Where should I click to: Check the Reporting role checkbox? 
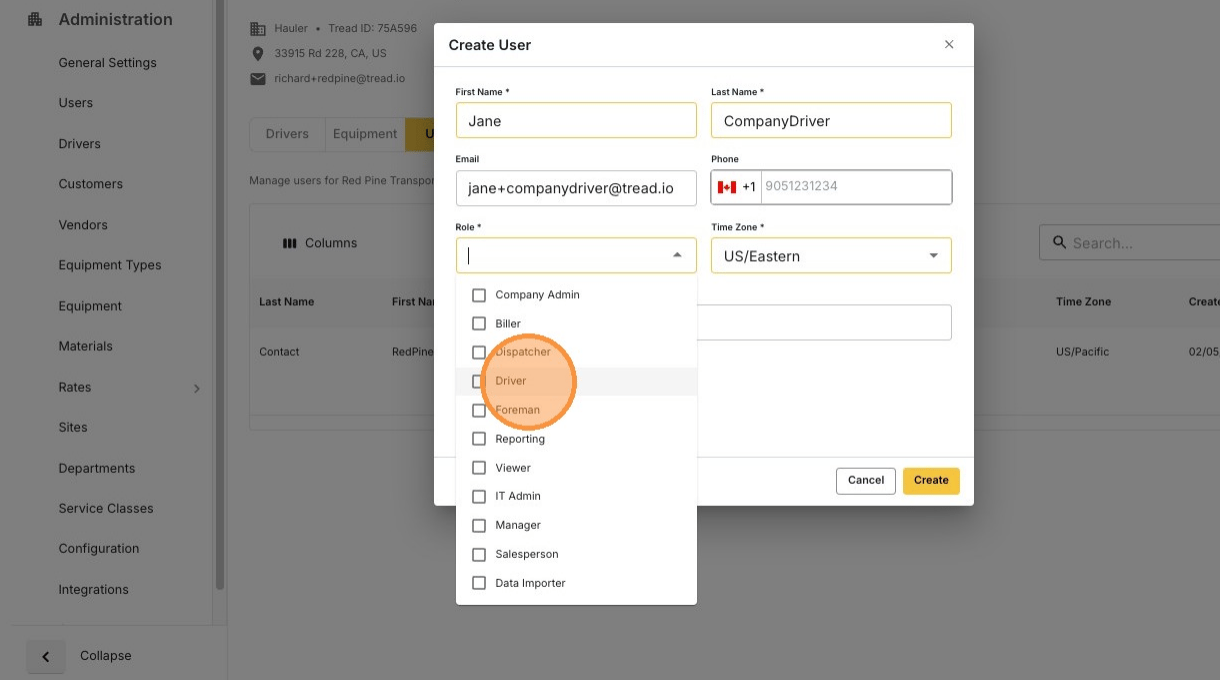479,439
